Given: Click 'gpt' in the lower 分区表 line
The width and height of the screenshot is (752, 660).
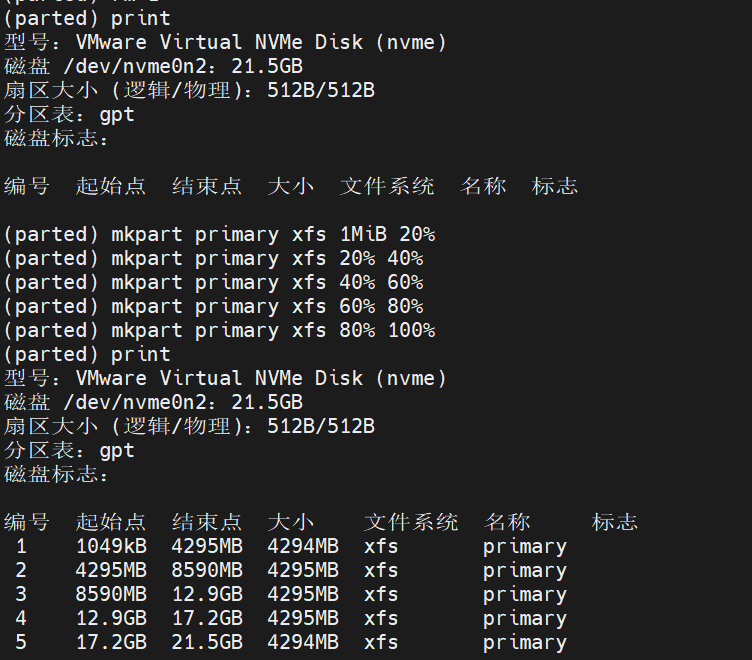Looking at the screenshot, I should tap(117, 450).
